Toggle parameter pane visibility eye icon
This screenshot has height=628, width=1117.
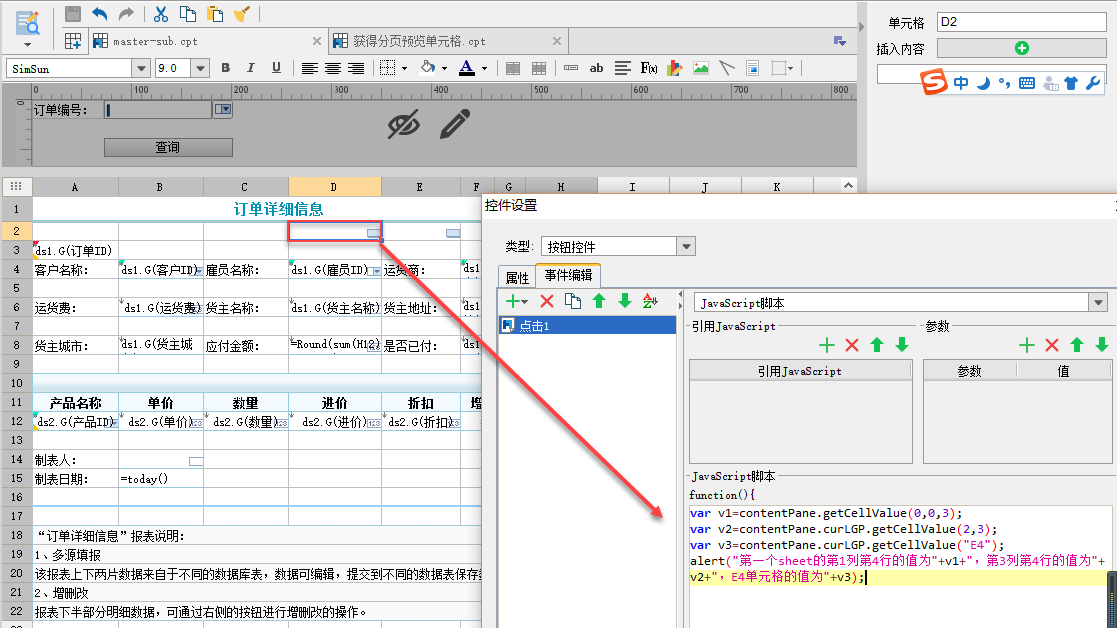pyautogui.click(x=403, y=125)
